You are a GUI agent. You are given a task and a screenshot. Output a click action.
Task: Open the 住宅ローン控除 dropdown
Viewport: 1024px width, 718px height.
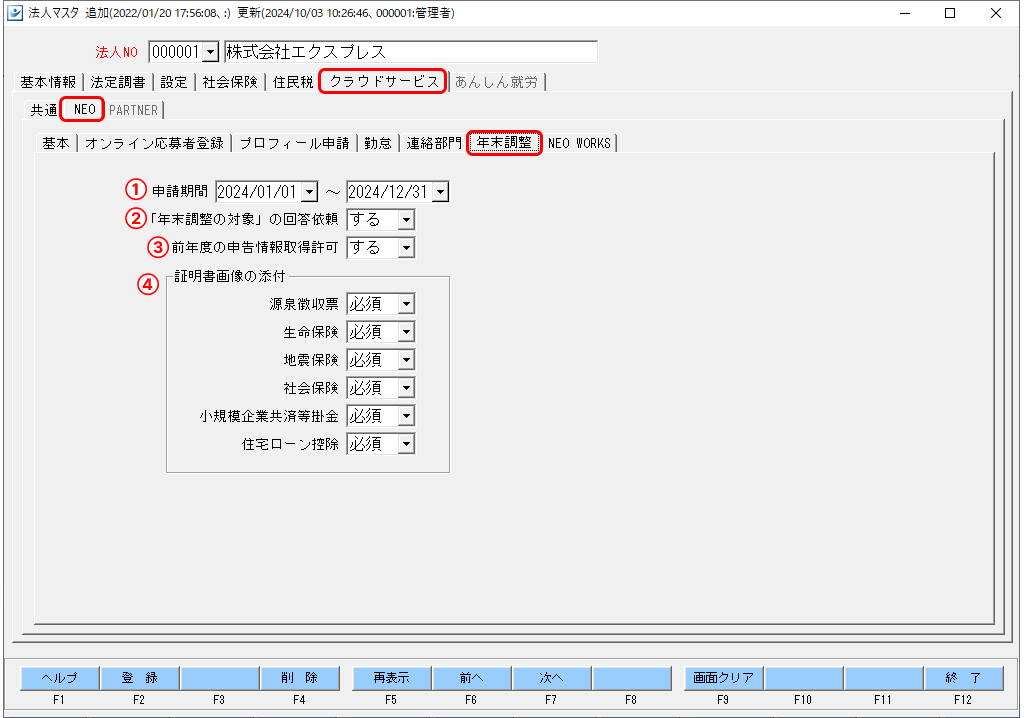coord(406,445)
